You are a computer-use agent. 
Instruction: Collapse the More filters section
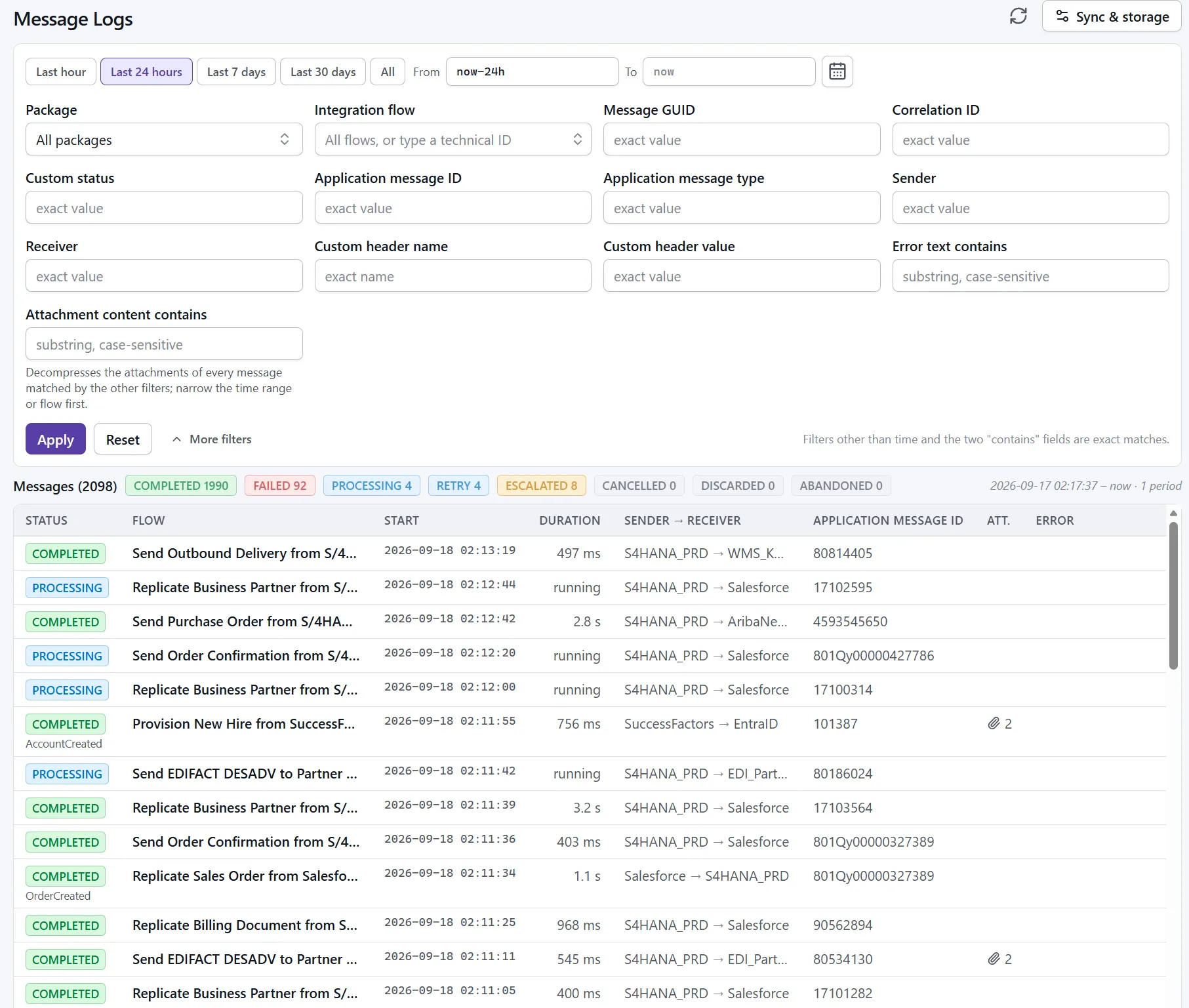212,439
